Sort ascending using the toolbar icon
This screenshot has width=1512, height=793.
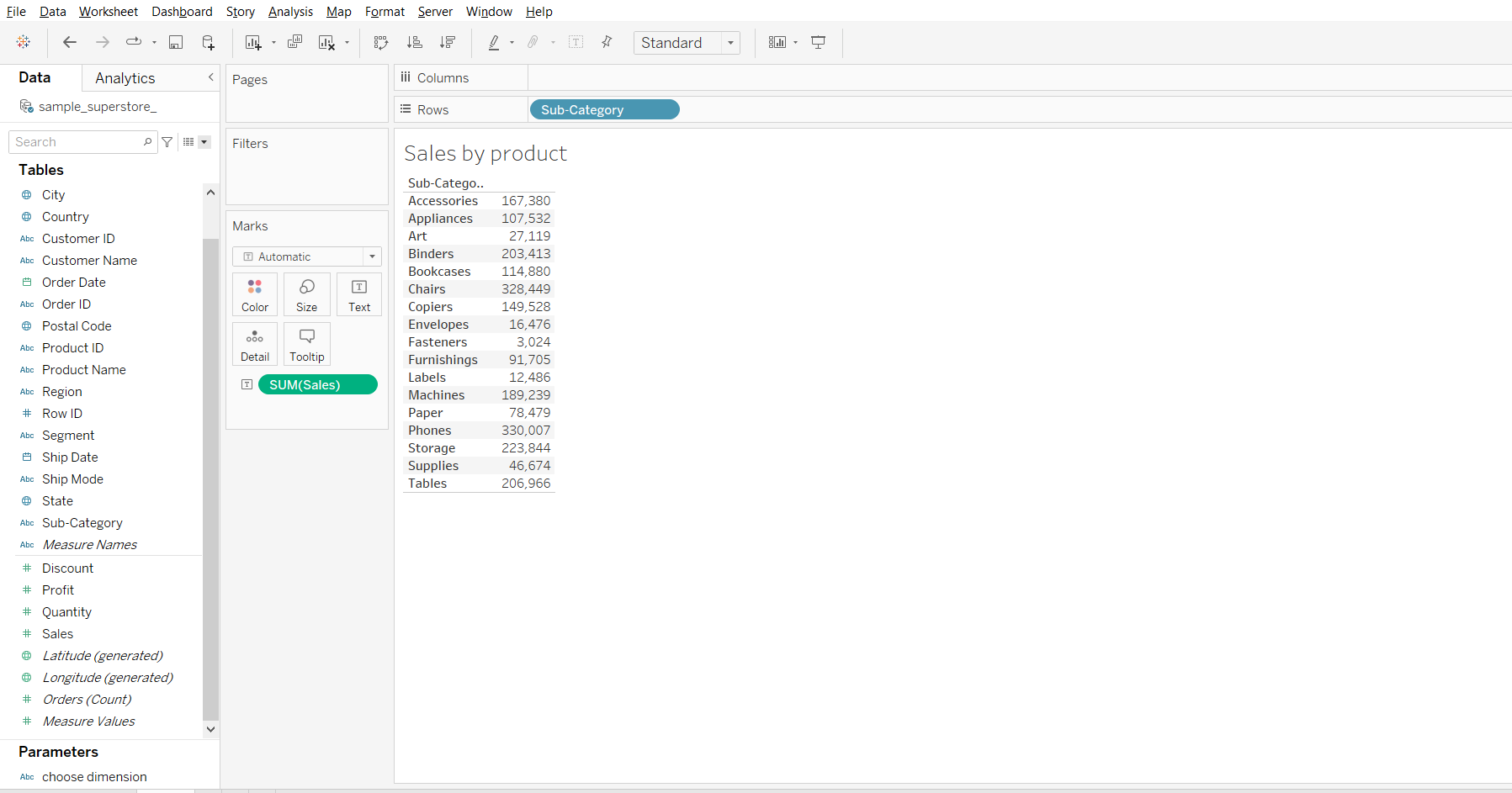(x=414, y=42)
